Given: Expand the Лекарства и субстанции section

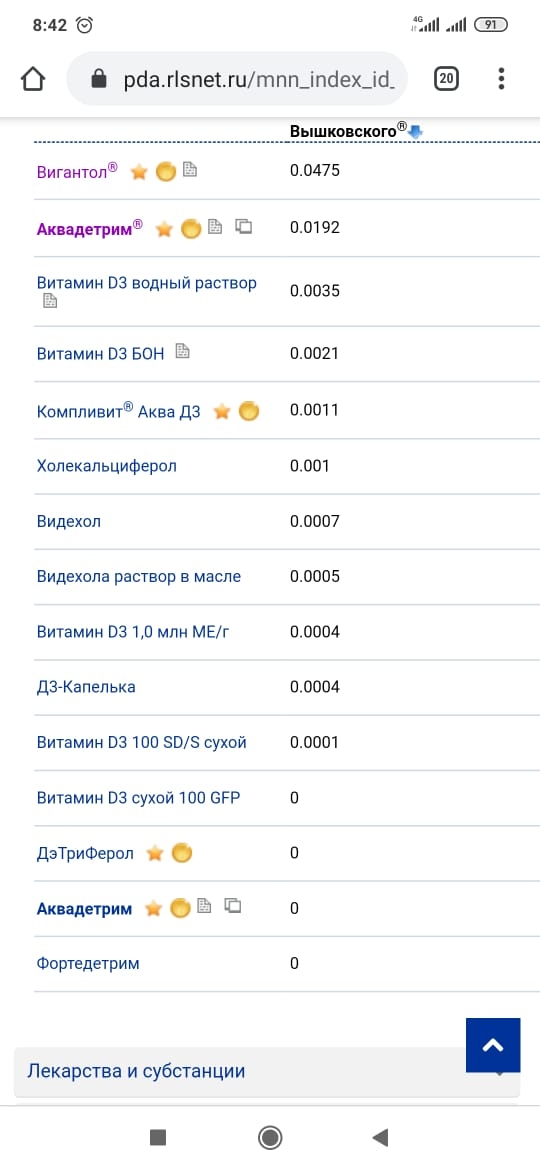Looking at the screenshot, I should [266, 1072].
